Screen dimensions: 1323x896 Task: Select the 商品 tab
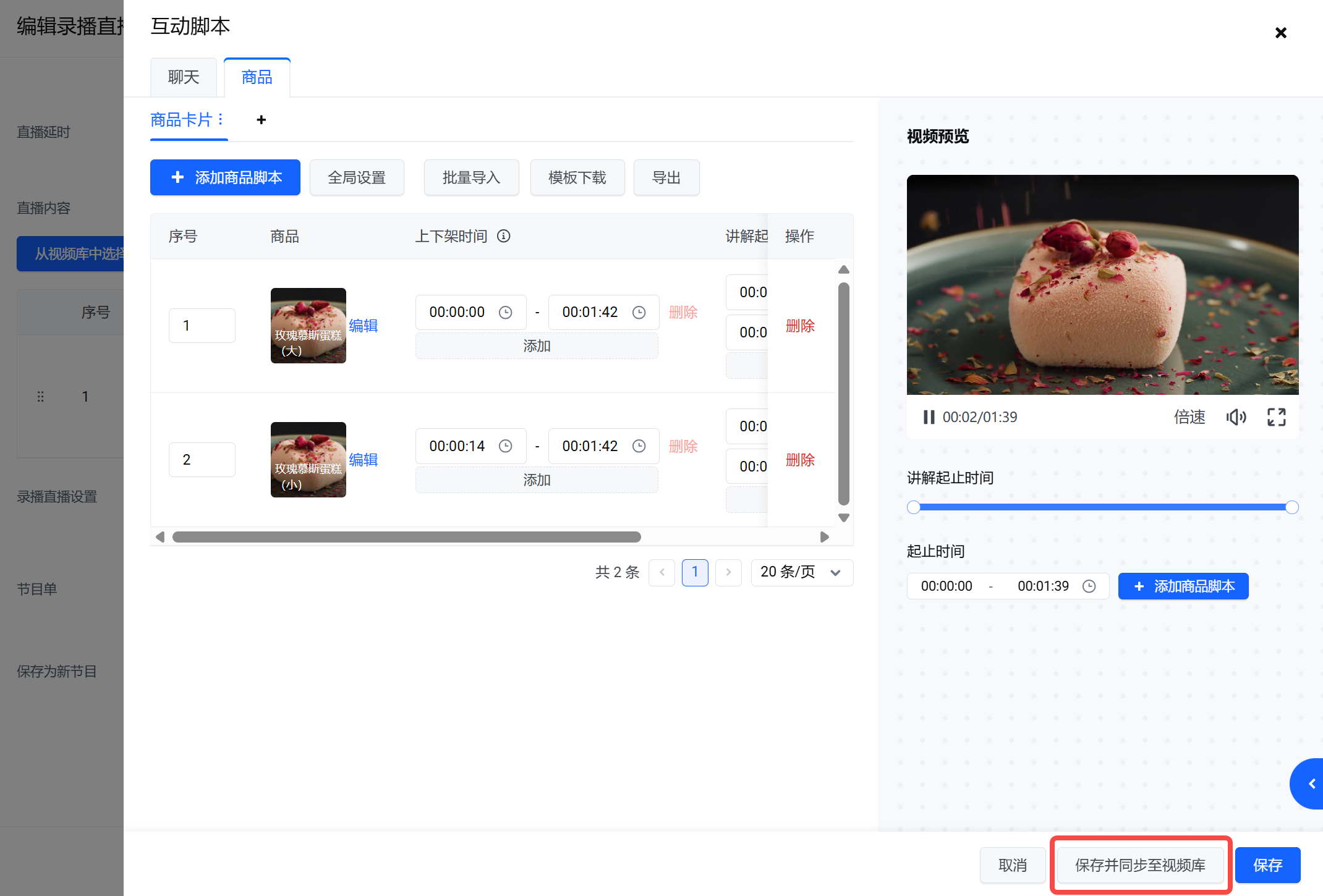coord(257,77)
